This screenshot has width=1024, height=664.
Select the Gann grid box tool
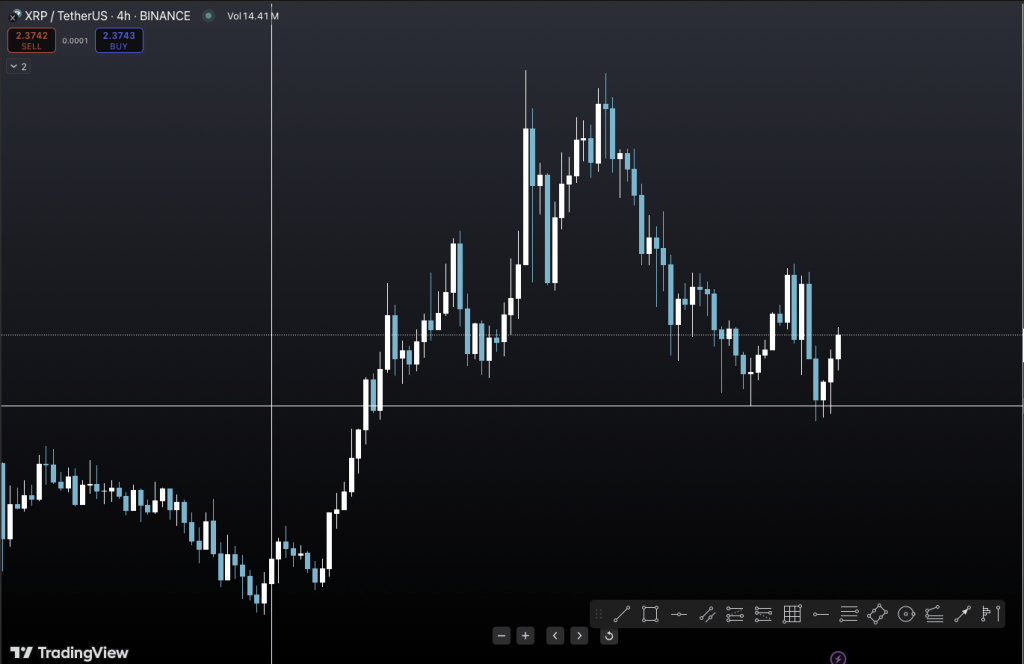(792, 614)
